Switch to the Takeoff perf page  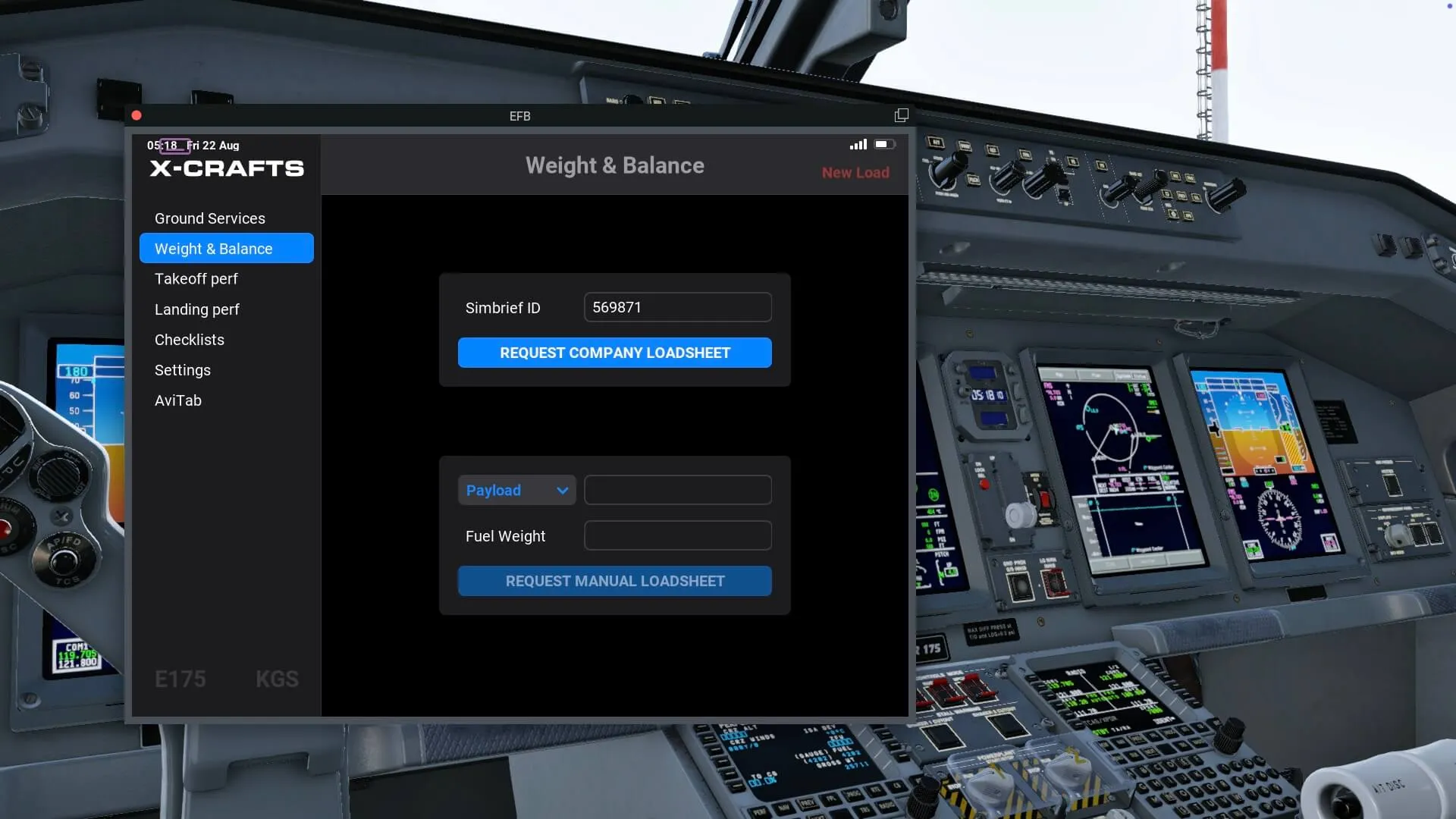click(x=196, y=279)
